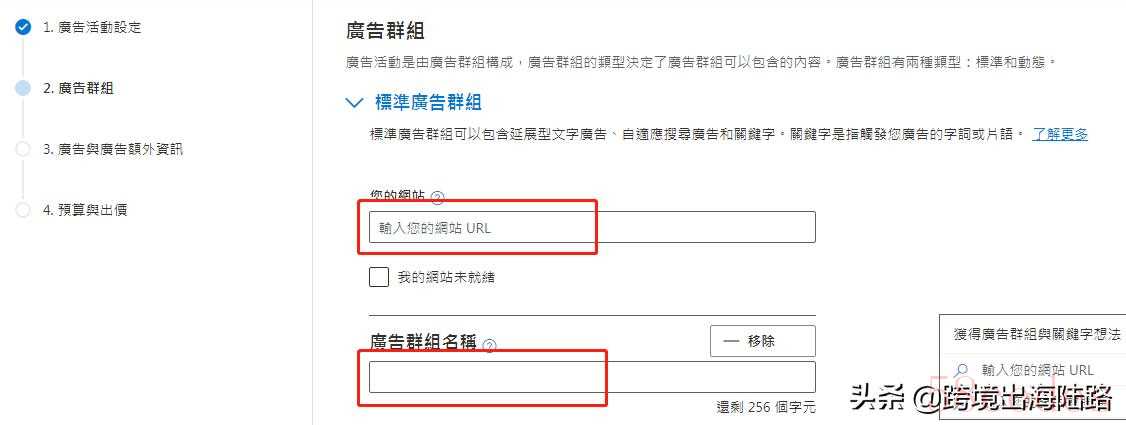Open the help icon next to 廣告群組名稱
Screen dimensions: 1126x425
pos(489,345)
